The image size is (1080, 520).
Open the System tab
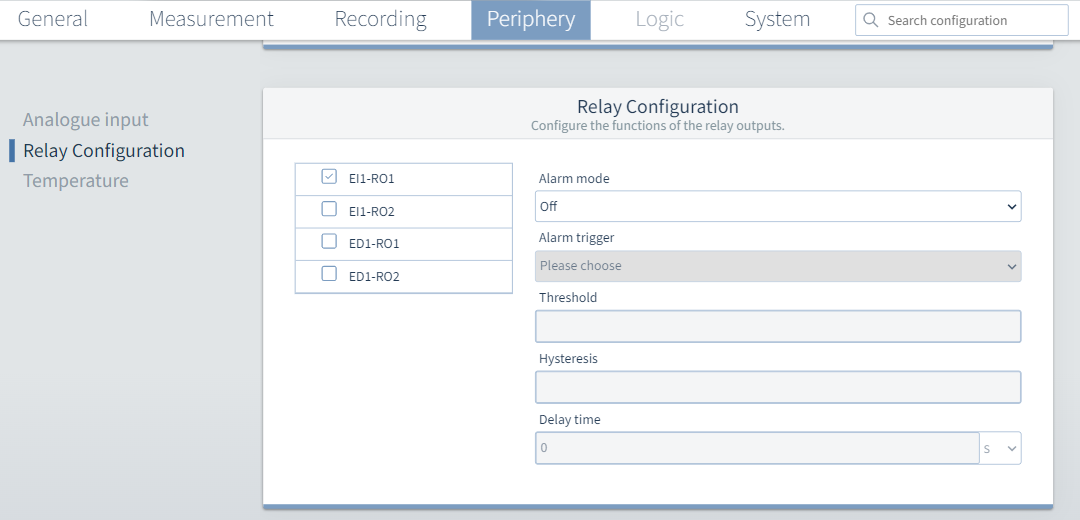coord(777,20)
